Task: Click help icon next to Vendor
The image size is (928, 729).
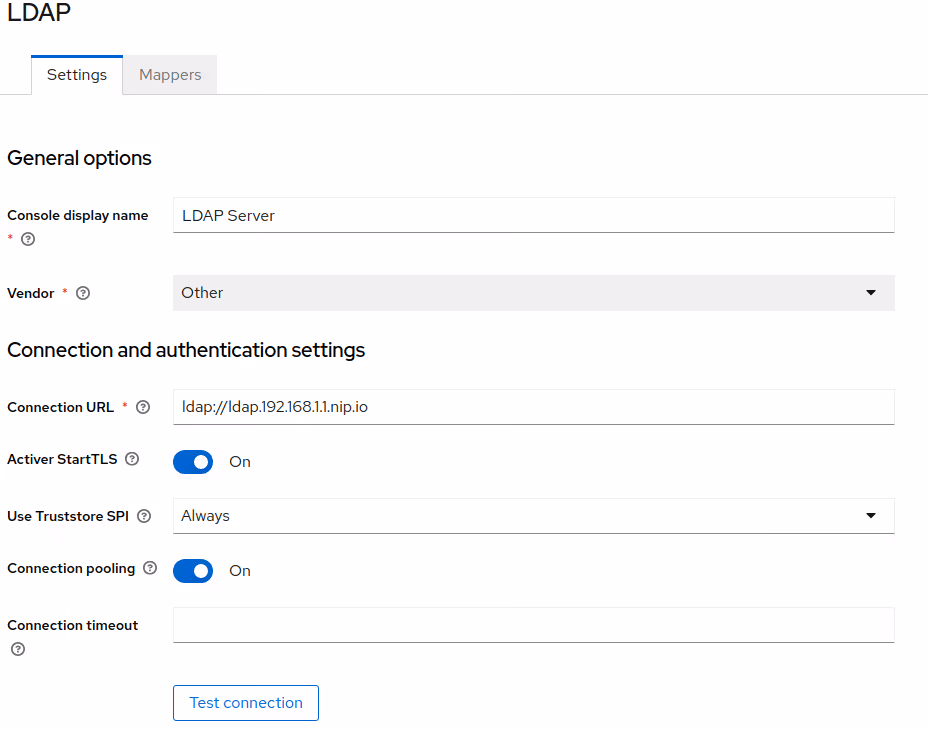Action: (x=83, y=293)
